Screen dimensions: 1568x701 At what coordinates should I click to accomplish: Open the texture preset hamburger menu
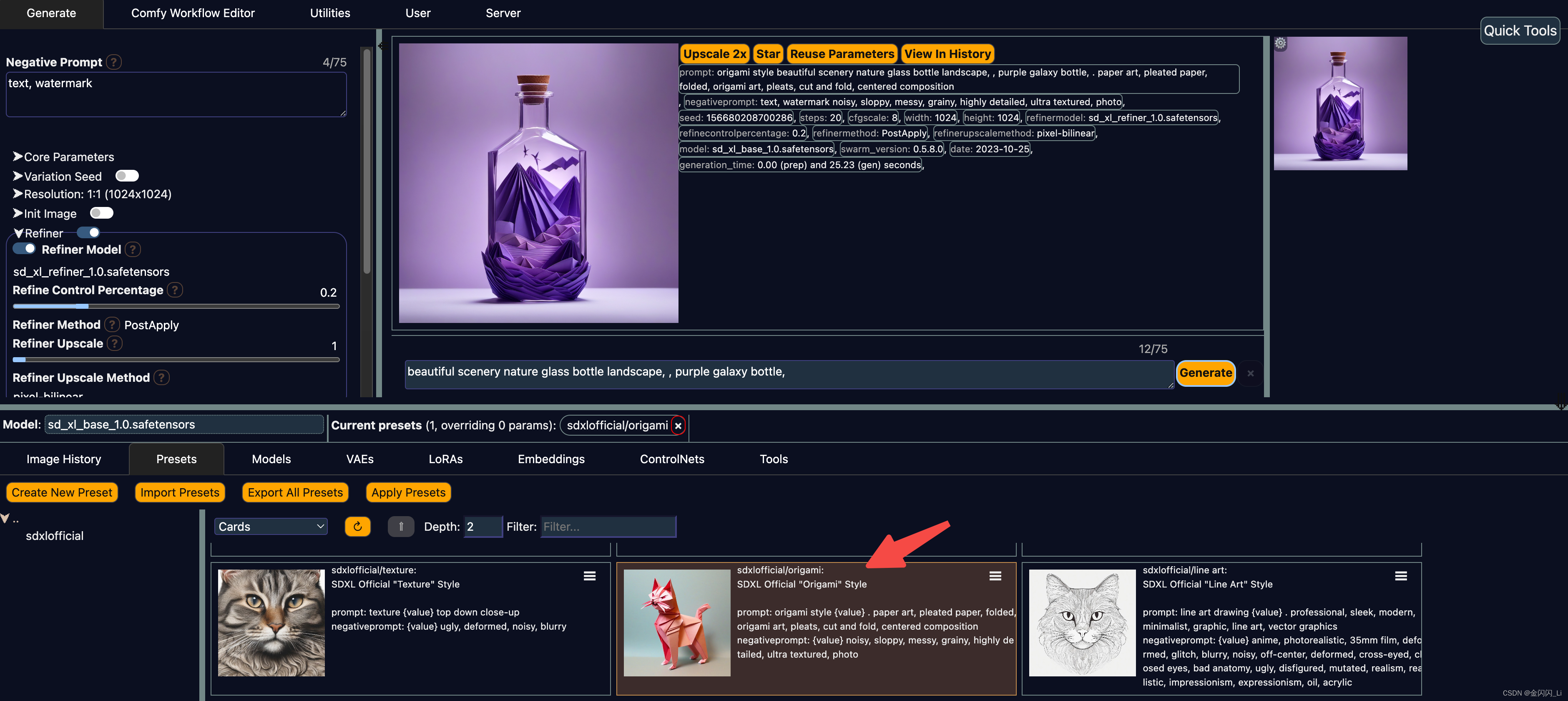pyautogui.click(x=589, y=576)
